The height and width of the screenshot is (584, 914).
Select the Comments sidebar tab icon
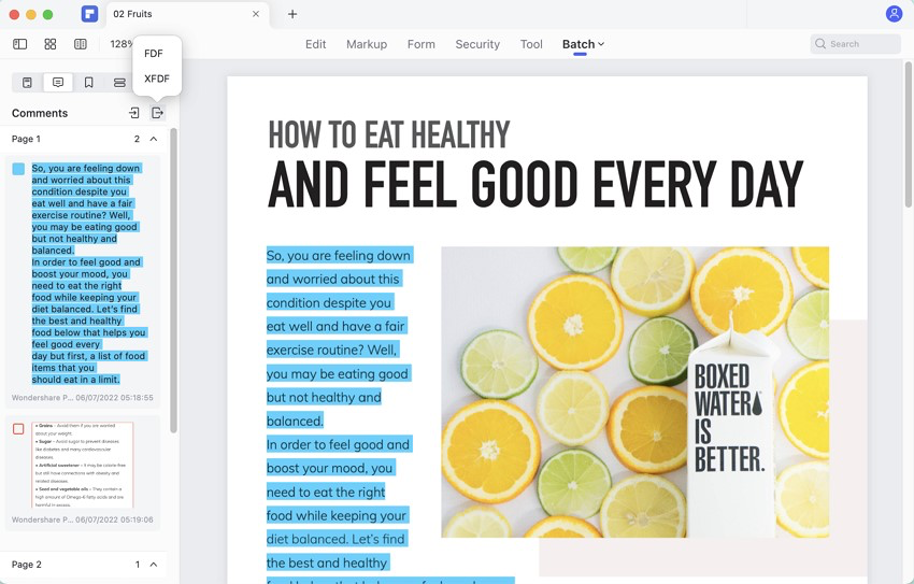[58, 83]
